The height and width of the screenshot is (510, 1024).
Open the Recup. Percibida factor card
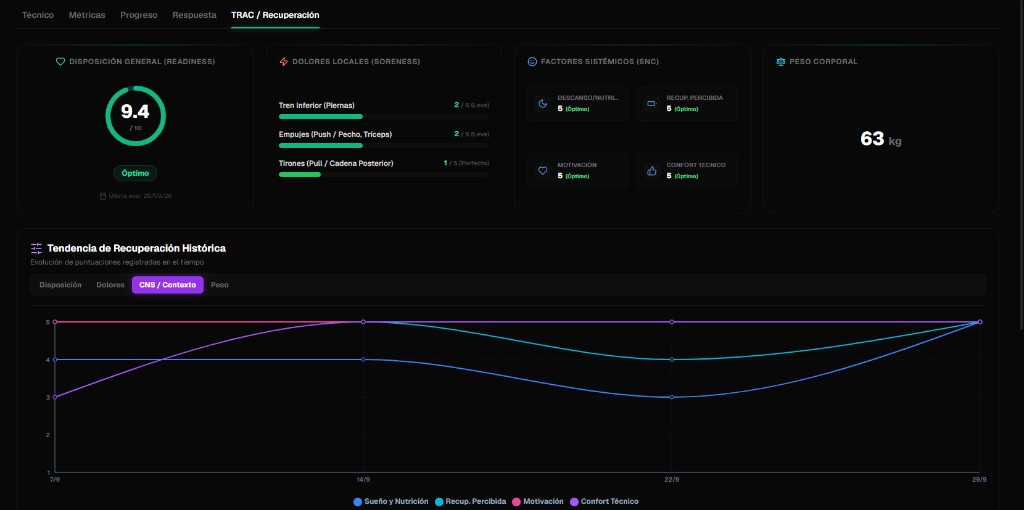tap(687, 103)
